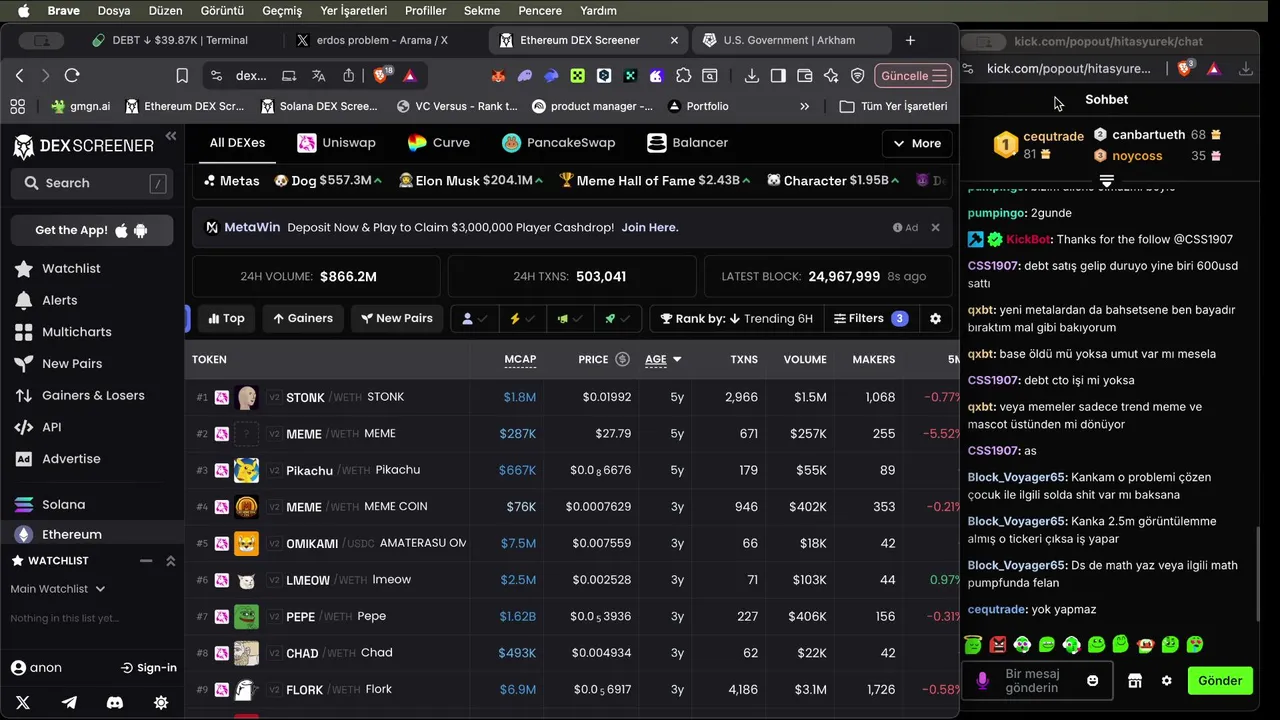The height and width of the screenshot is (720, 1280).
Task: Click the microphone icon in chat input
Action: [x=982, y=681]
